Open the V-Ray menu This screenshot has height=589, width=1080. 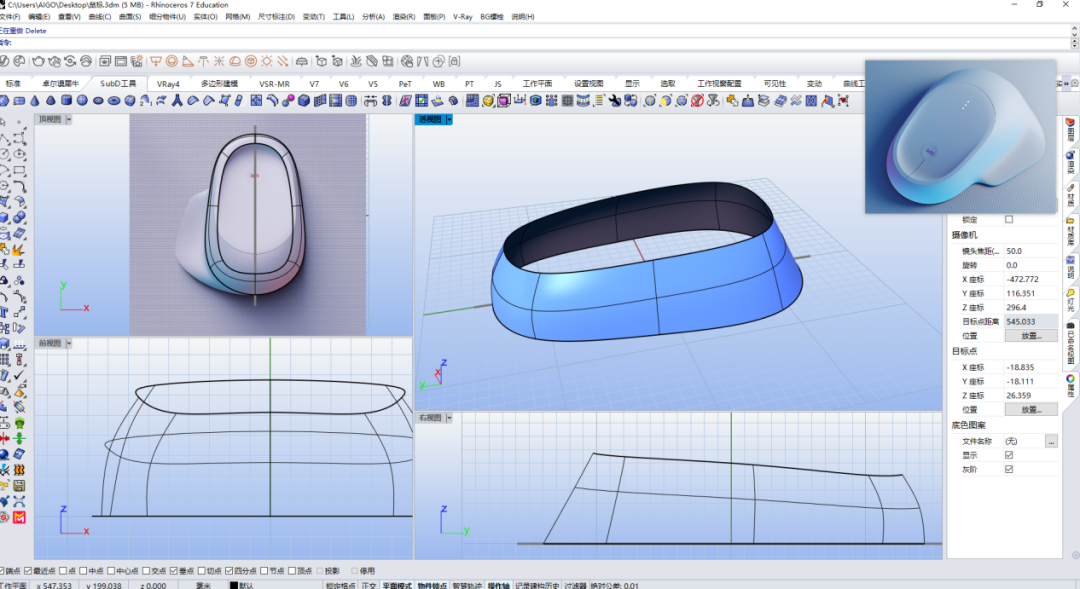[462, 17]
